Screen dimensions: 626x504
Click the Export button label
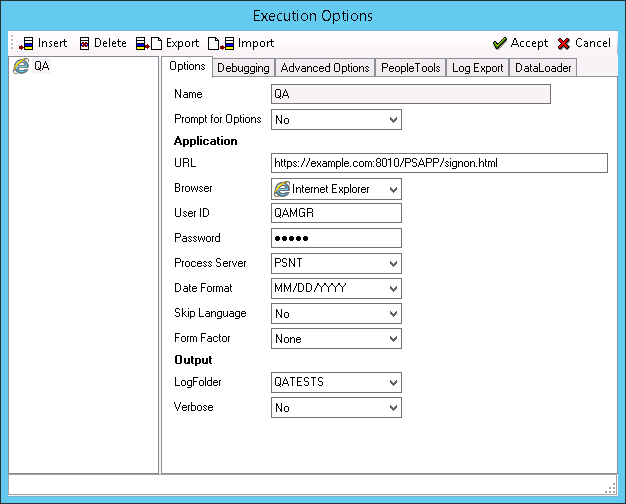tap(182, 43)
